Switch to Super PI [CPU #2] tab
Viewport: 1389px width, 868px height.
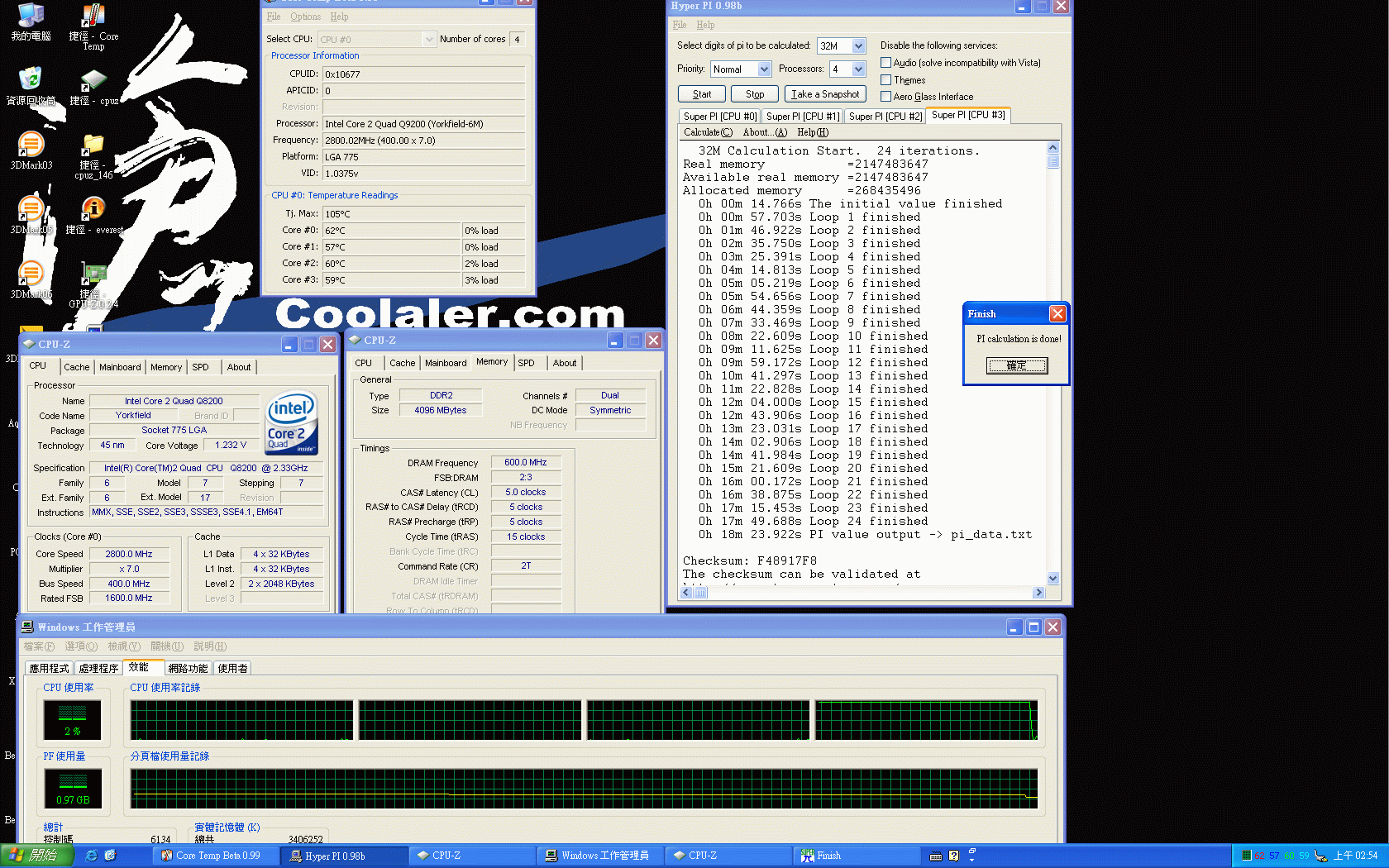point(885,117)
